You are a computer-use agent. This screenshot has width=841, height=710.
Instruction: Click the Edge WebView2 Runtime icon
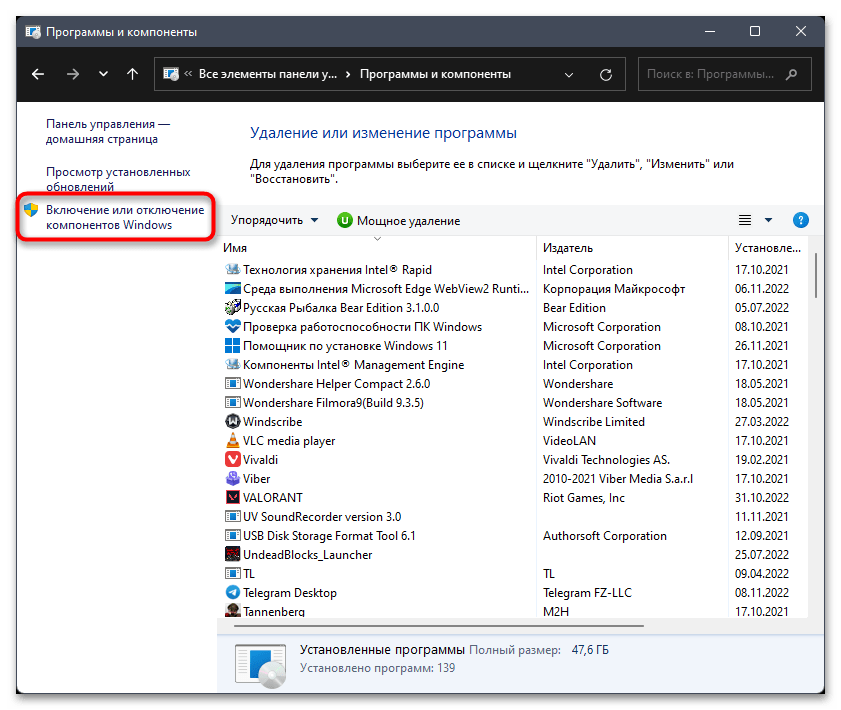pyautogui.click(x=232, y=289)
